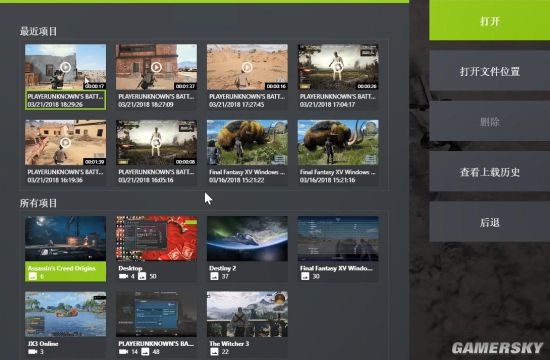Open 查看上载历史 upload history
Image resolution: width=550 pixels, height=360 pixels.
[x=490, y=172]
